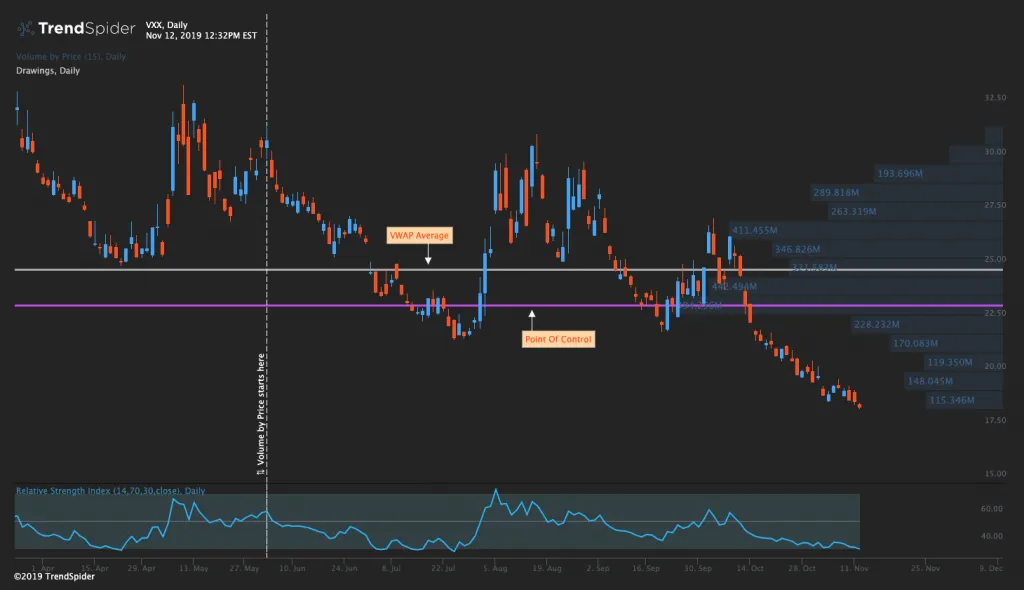Click the 193.696M volume profile bar
1024x590 pixels.
900,173
